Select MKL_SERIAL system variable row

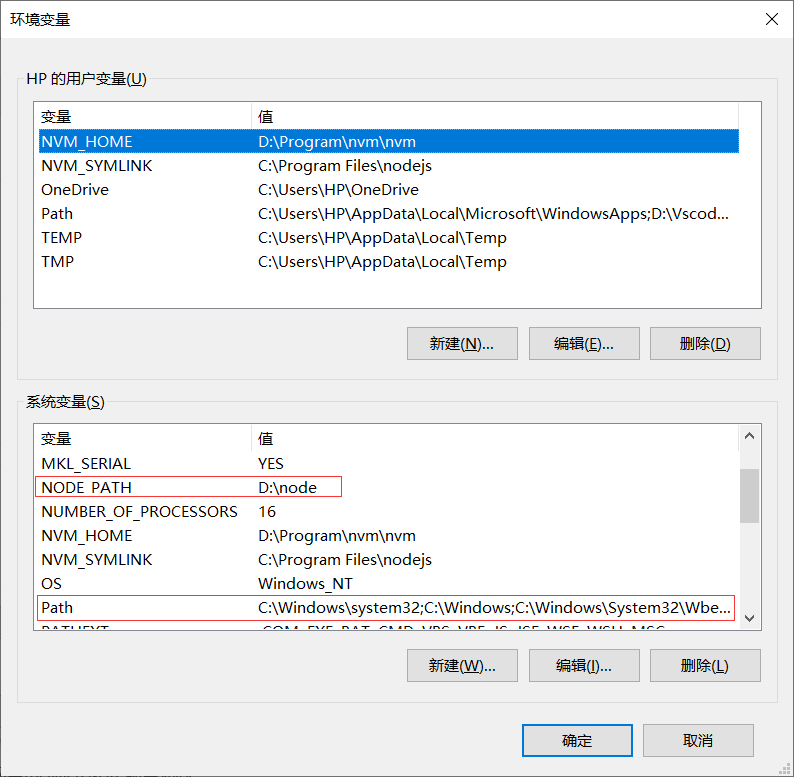(86, 464)
